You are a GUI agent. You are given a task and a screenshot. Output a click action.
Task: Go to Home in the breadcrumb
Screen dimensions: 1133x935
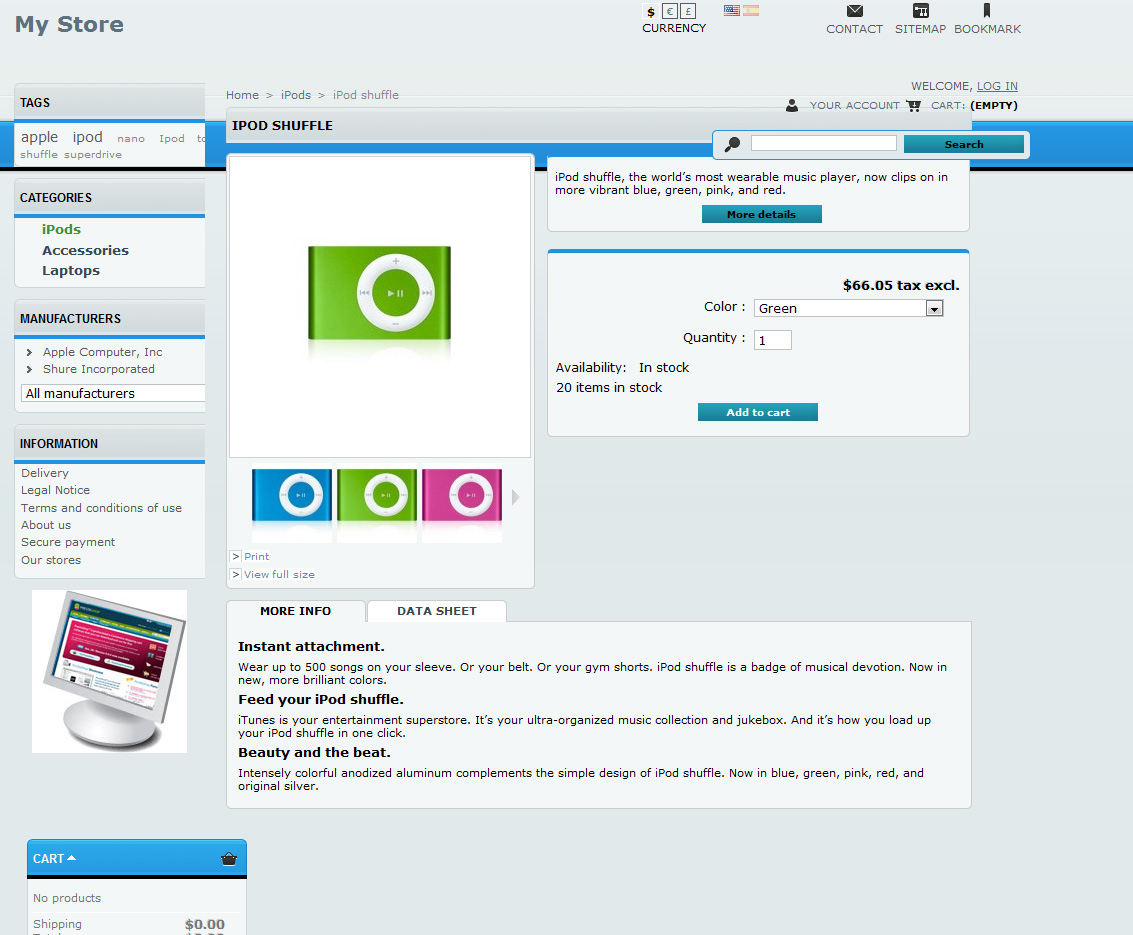[x=242, y=95]
